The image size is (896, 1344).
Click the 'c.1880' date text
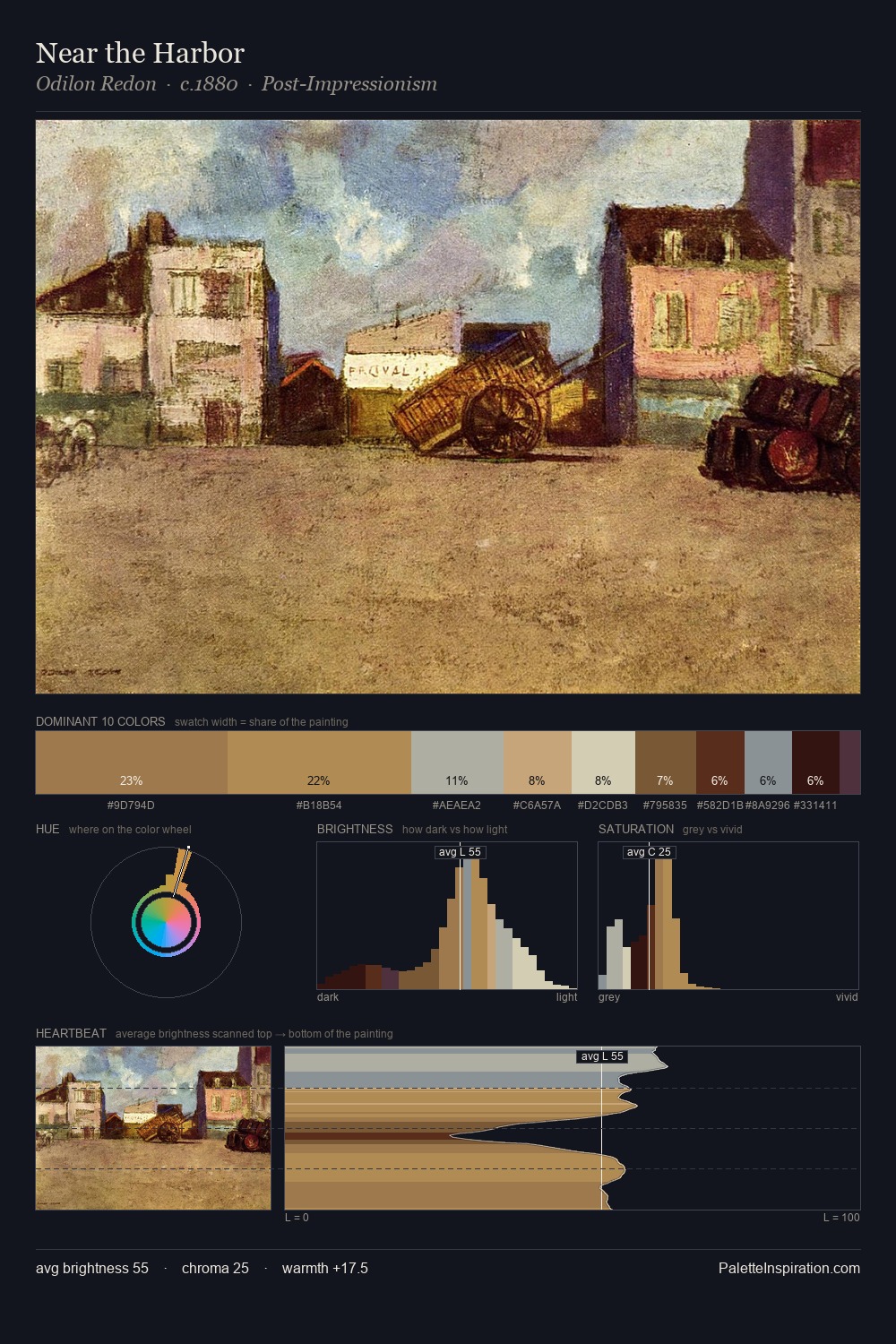coord(209,83)
